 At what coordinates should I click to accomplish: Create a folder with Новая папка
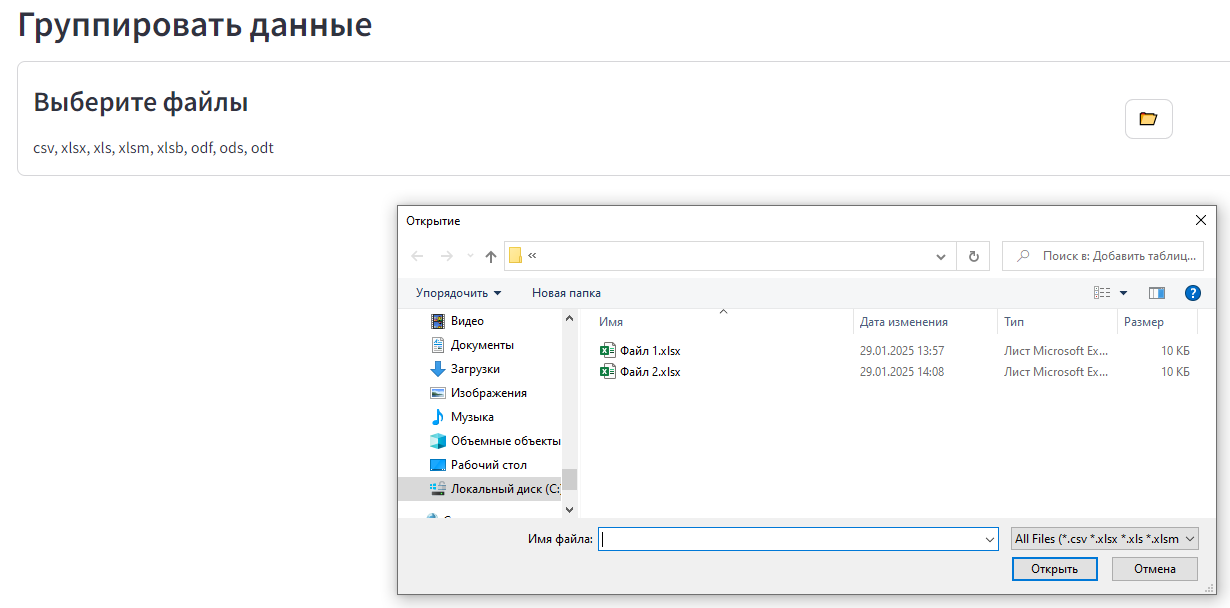[566, 293]
